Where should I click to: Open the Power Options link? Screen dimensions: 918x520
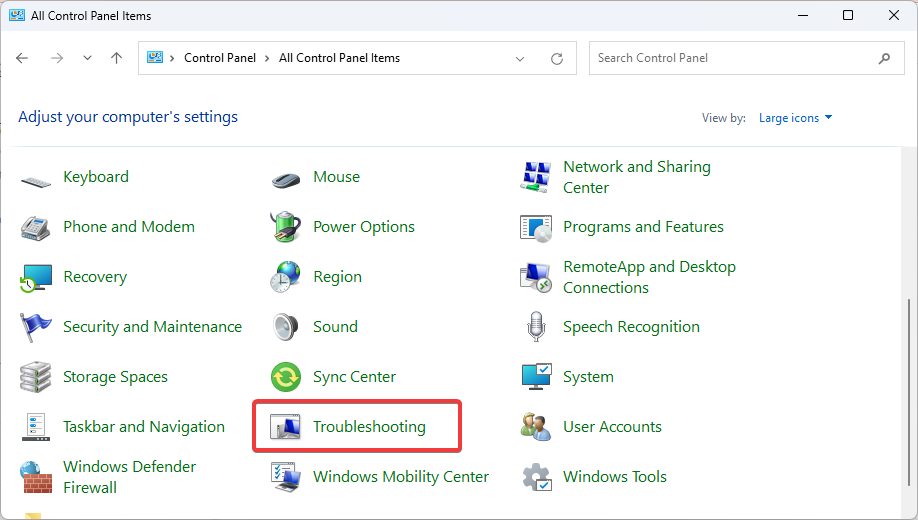(364, 227)
